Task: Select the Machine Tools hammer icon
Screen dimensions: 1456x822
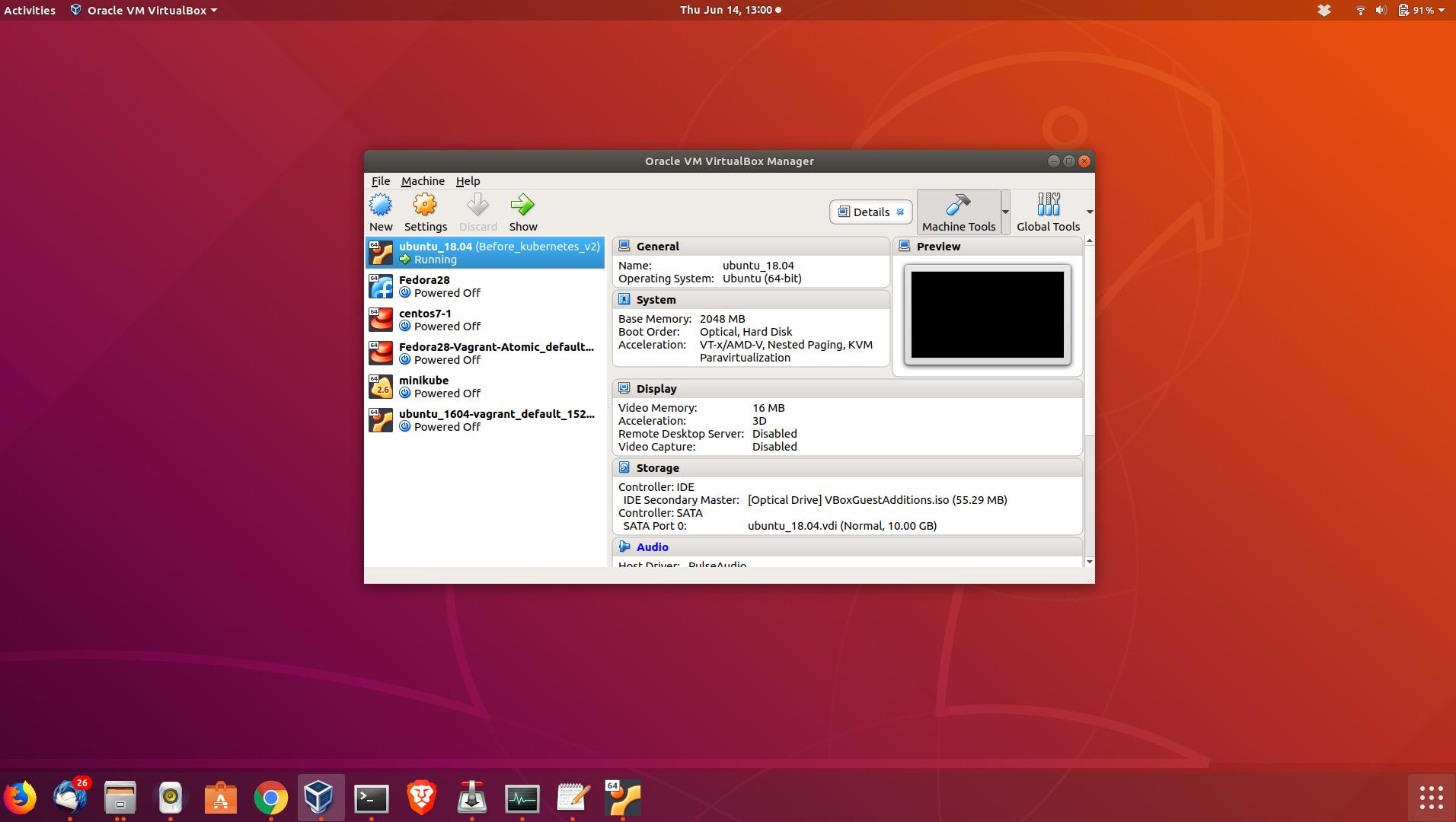Action: pos(958,205)
